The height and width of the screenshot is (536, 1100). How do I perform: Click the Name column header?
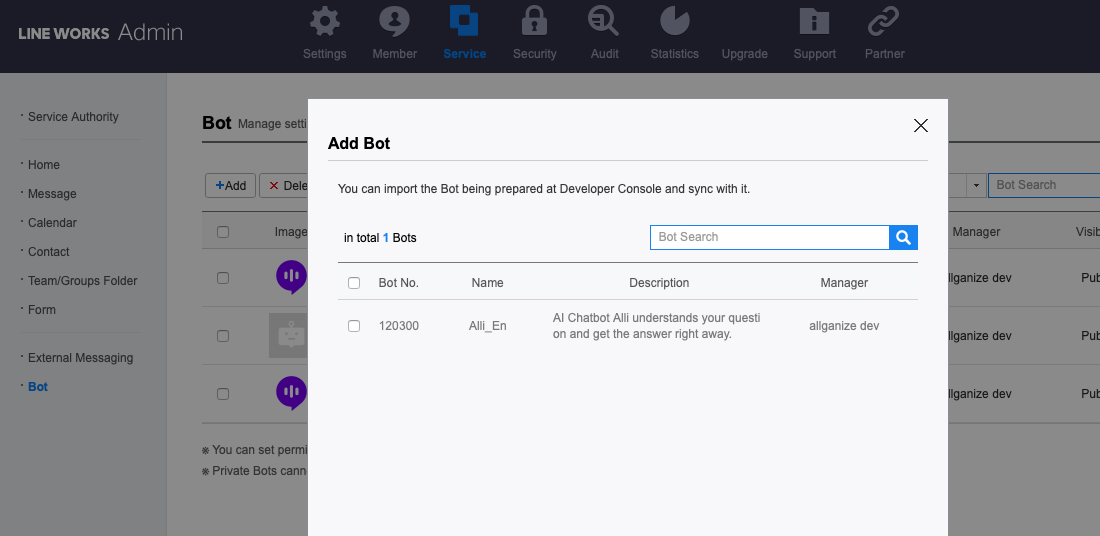(x=488, y=283)
